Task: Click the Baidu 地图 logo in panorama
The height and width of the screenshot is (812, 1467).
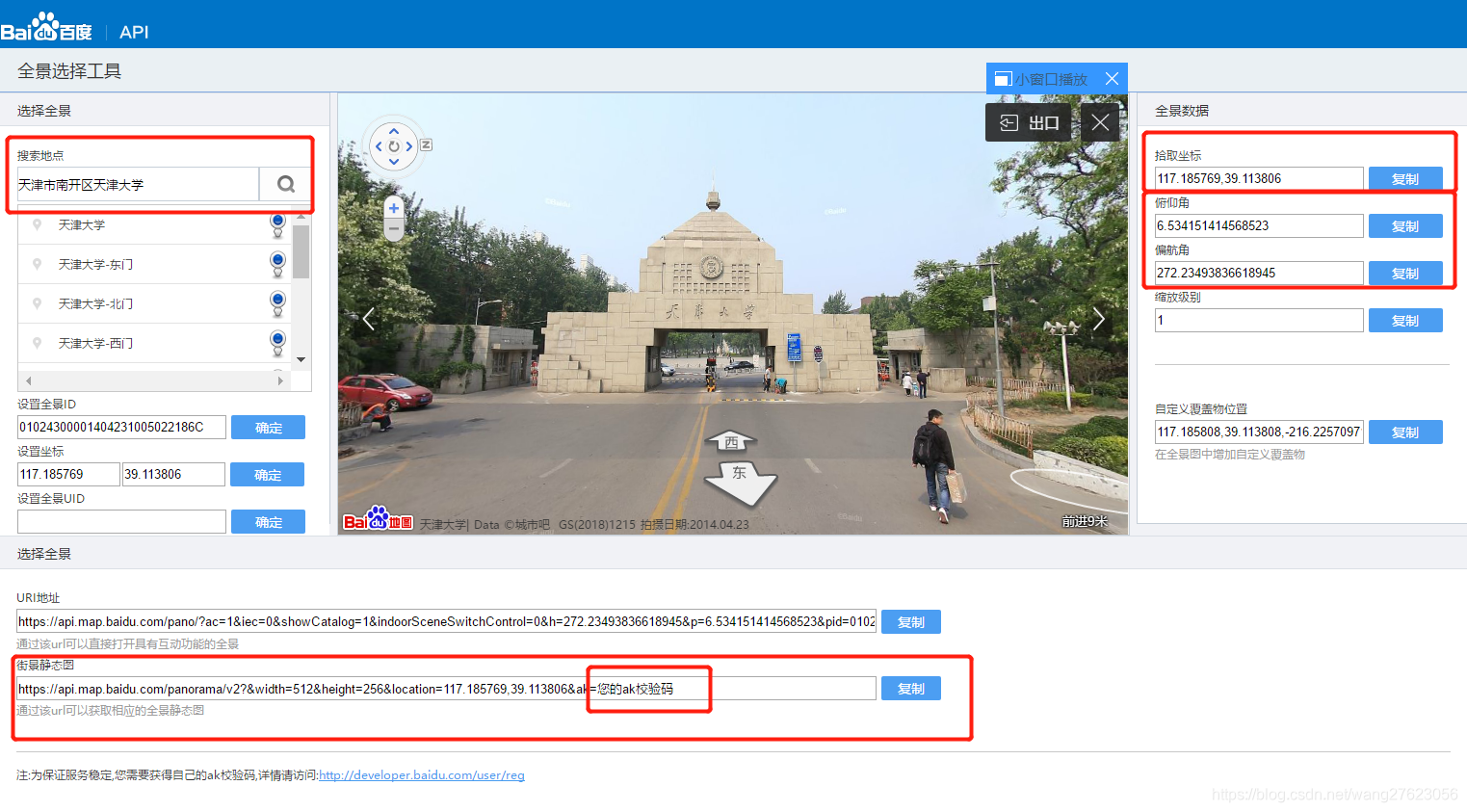Action: click(378, 519)
